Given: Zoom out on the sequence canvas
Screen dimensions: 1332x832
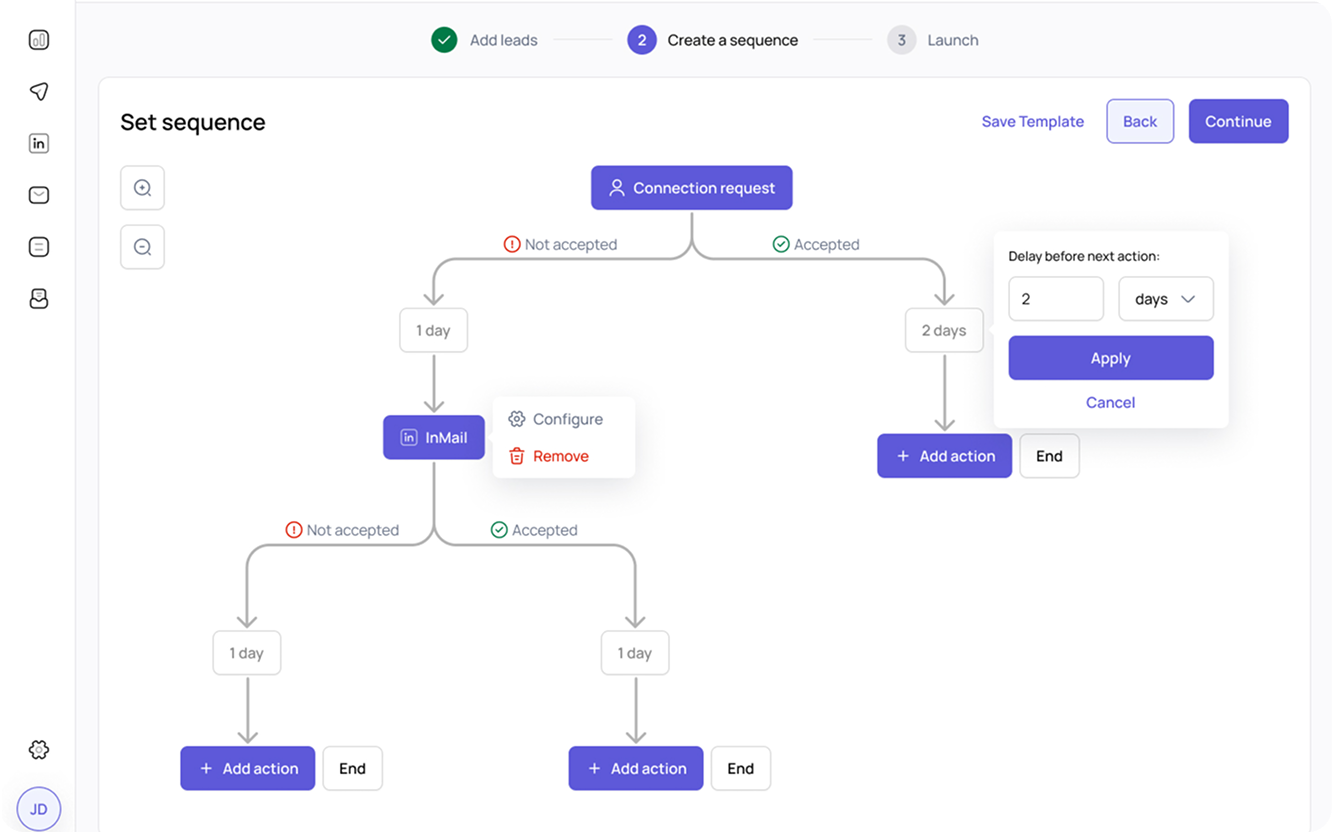Looking at the screenshot, I should click(x=142, y=247).
